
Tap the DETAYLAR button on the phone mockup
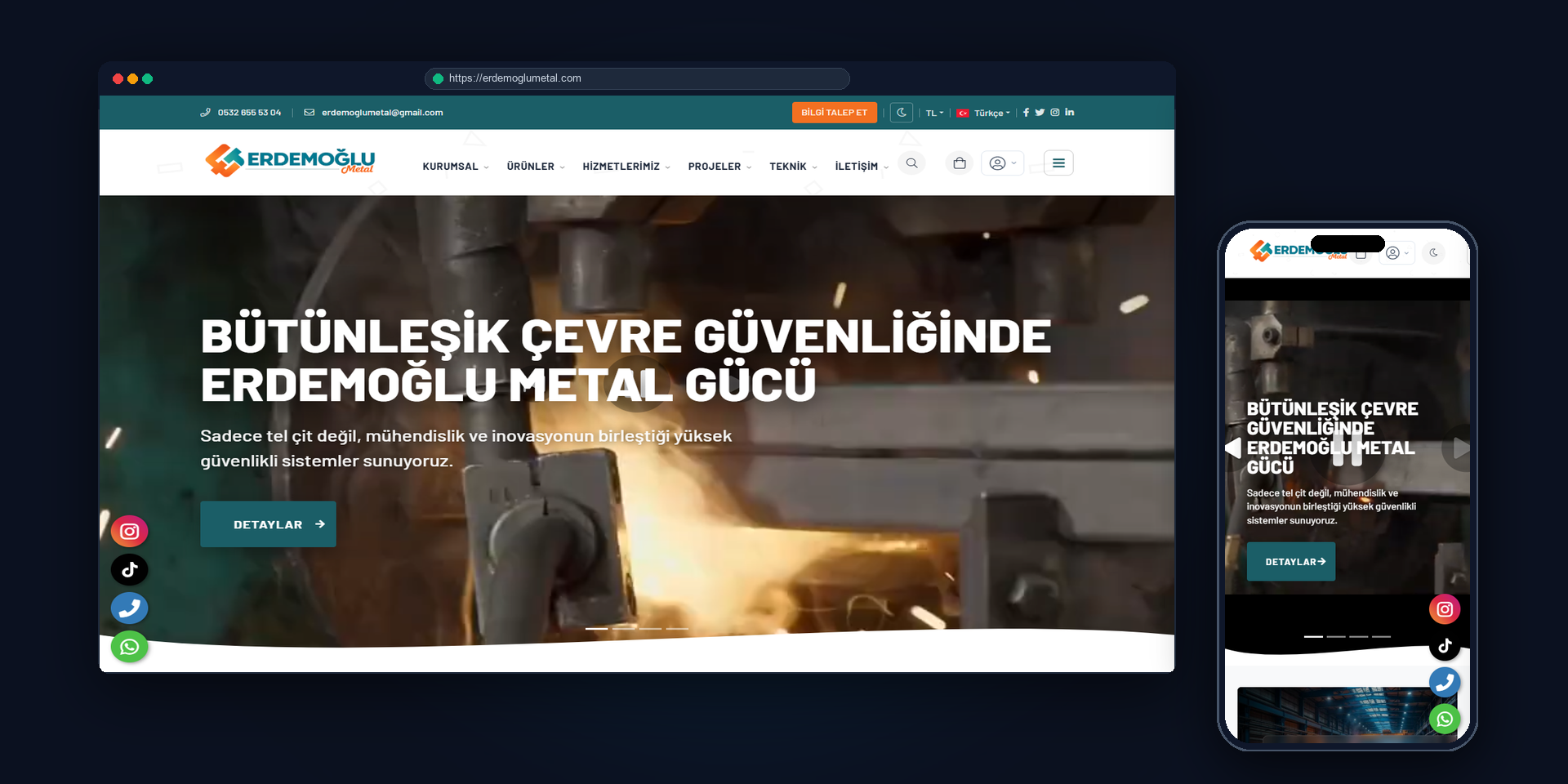pos(1291,562)
